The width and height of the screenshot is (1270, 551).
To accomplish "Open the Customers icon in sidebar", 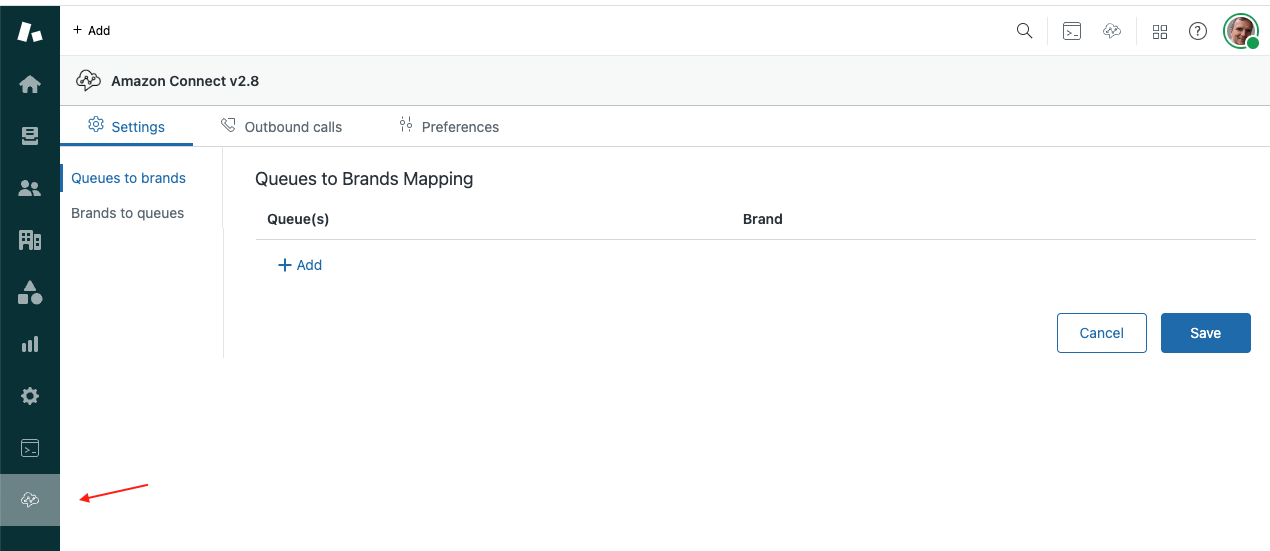I will click(x=30, y=188).
